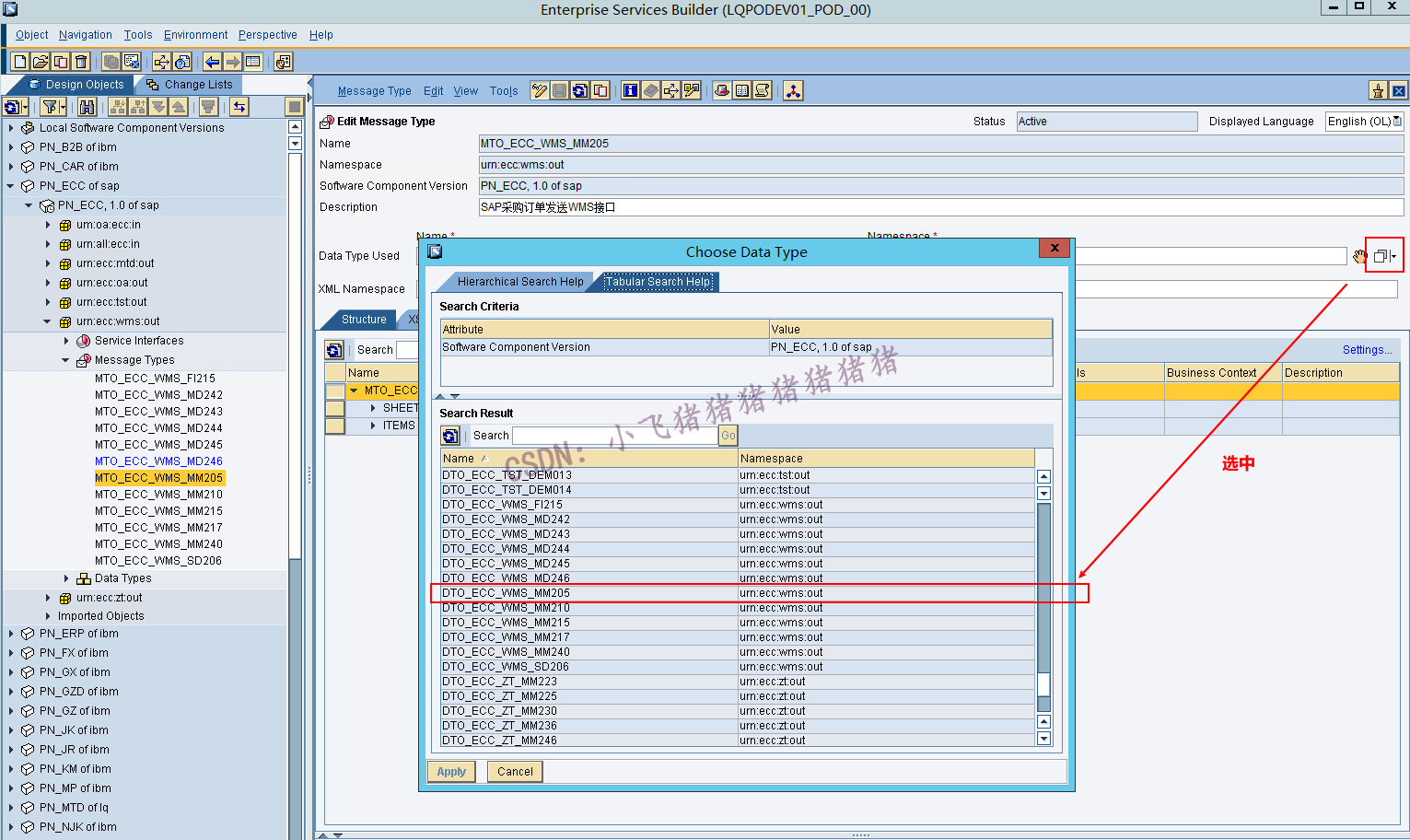This screenshot has height=840, width=1410.
Task: Click the Search Result search input field
Action: pyautogui.click(x=615, y=436)
